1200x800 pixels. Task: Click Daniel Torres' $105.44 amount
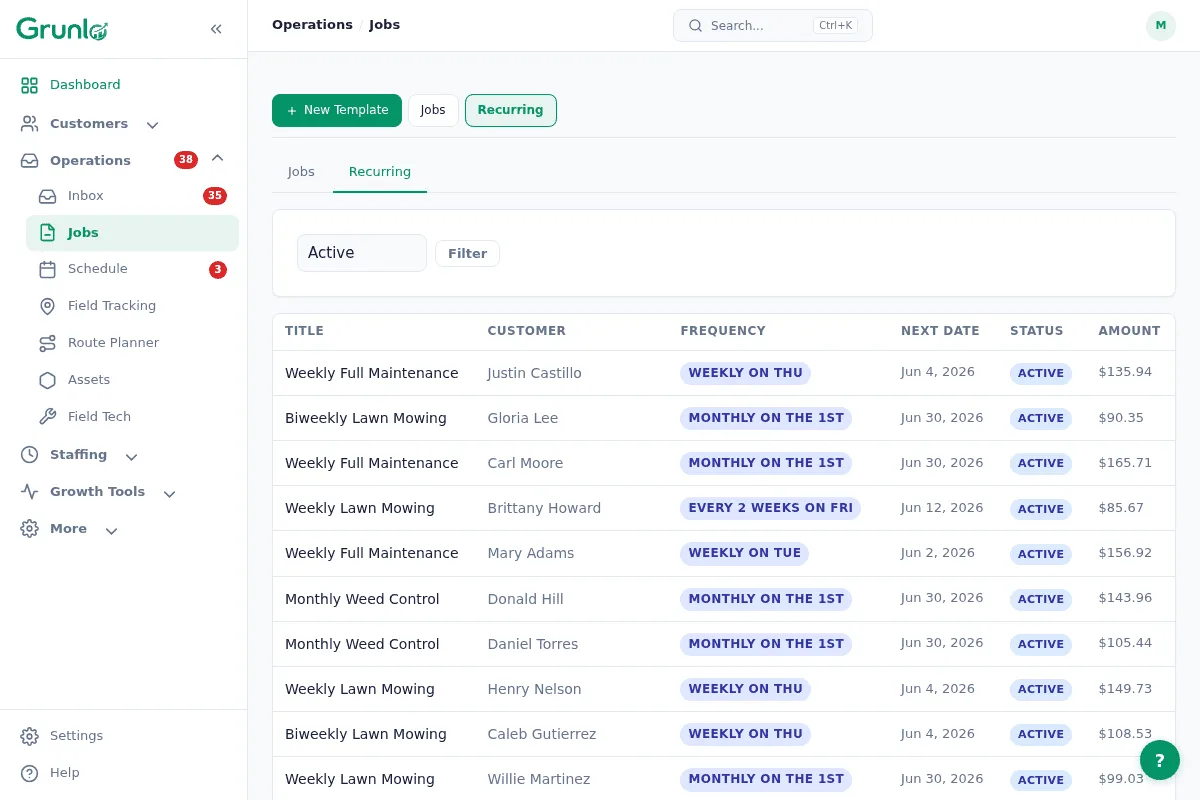tap(1125, 644)
